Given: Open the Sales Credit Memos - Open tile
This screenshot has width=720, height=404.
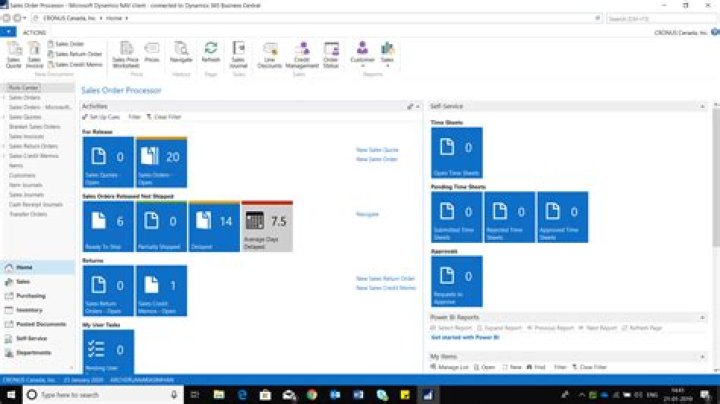Looking at the screenshot, I should coord(161,291).
